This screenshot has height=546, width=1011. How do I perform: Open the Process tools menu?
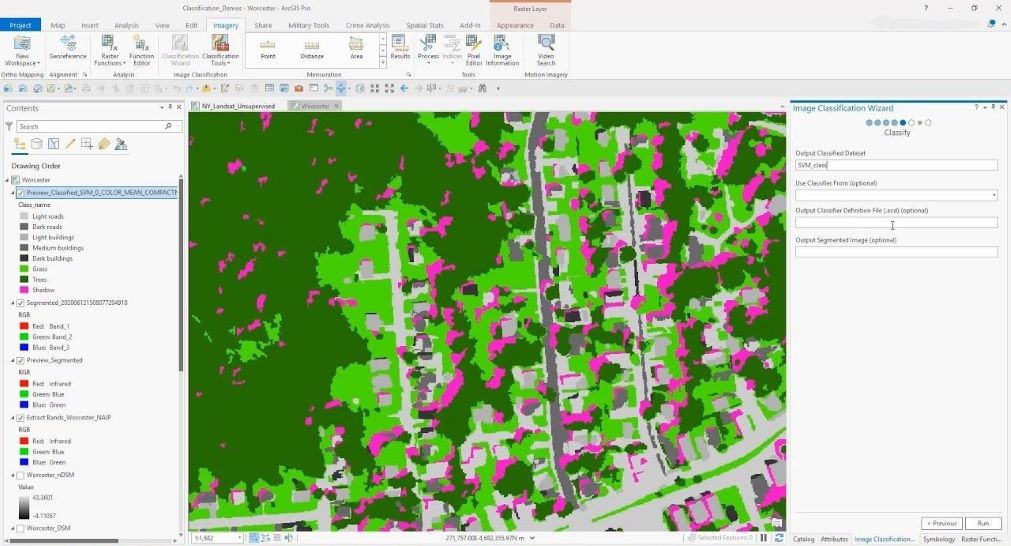(x=428, y=51)
